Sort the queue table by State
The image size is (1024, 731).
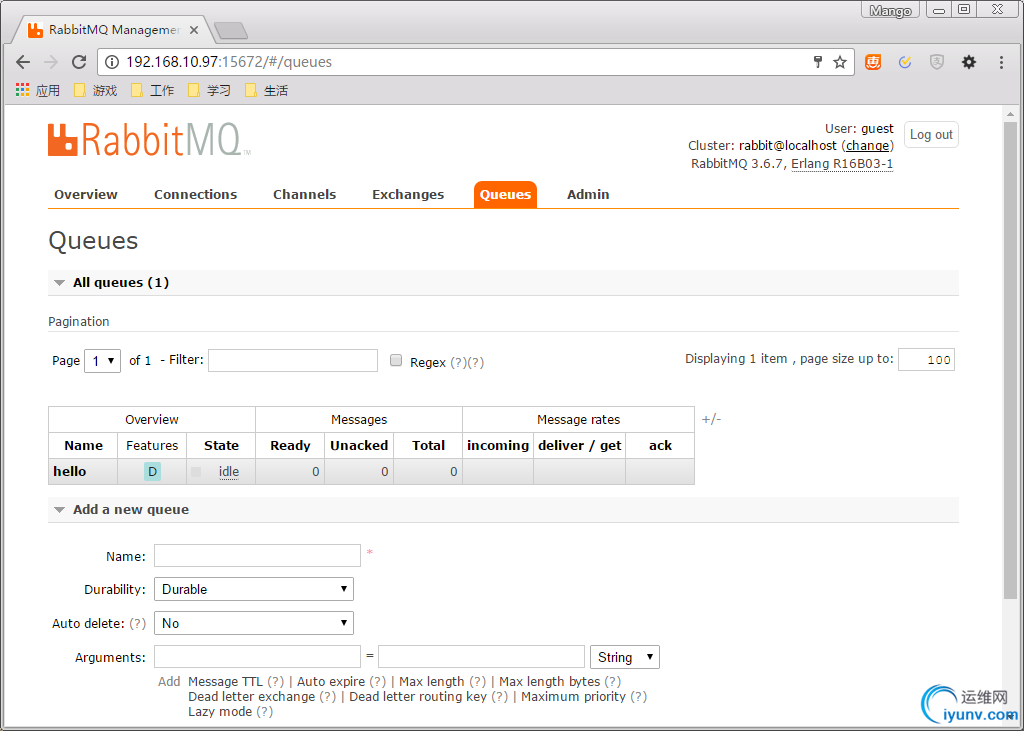[x=221, y=446]
